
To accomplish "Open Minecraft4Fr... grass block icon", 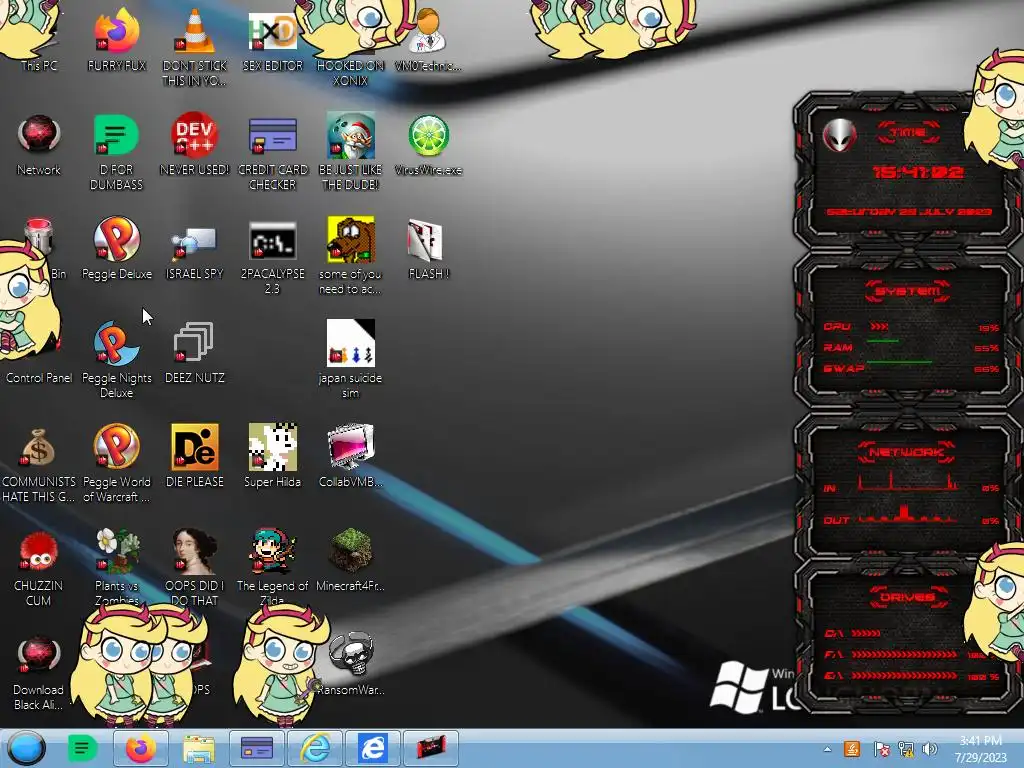I will coord(350,560).
